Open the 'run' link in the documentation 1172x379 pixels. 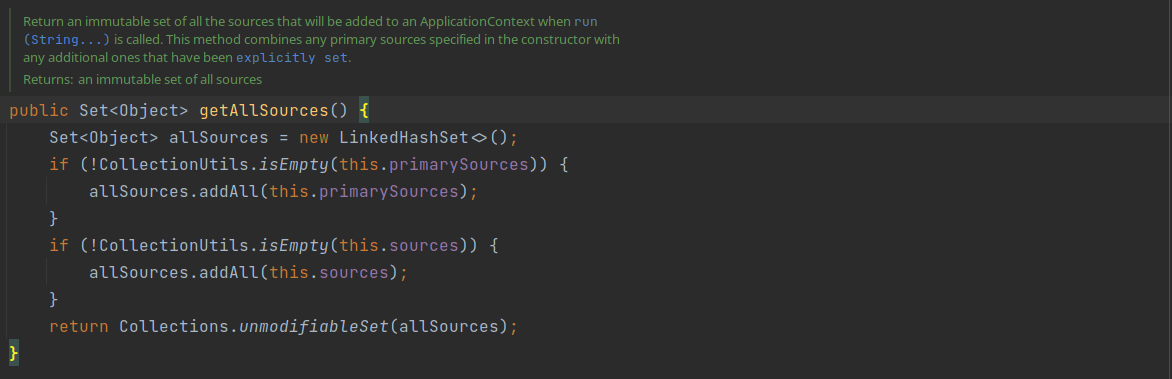pos(585,22)
